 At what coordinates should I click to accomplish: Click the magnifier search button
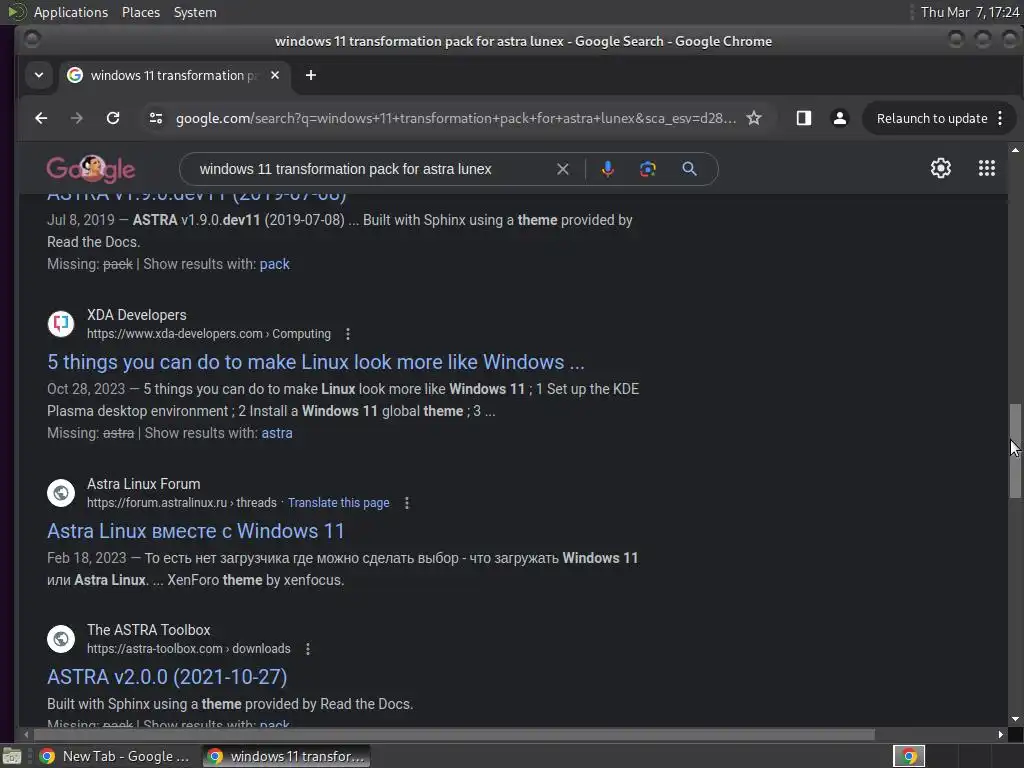pos(690,169)
